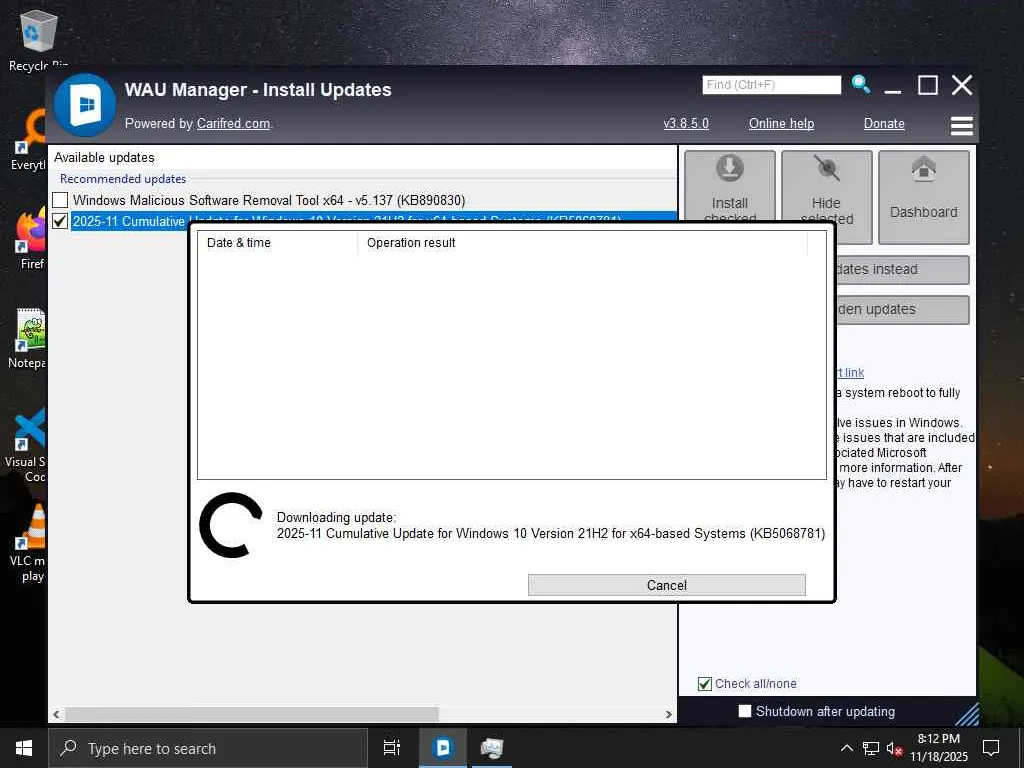This screenshot has width=1024, height=768.
Task: Click the left arrow of horizontal scrollbar
Action: pyautogui.click(x=57, y=714)
